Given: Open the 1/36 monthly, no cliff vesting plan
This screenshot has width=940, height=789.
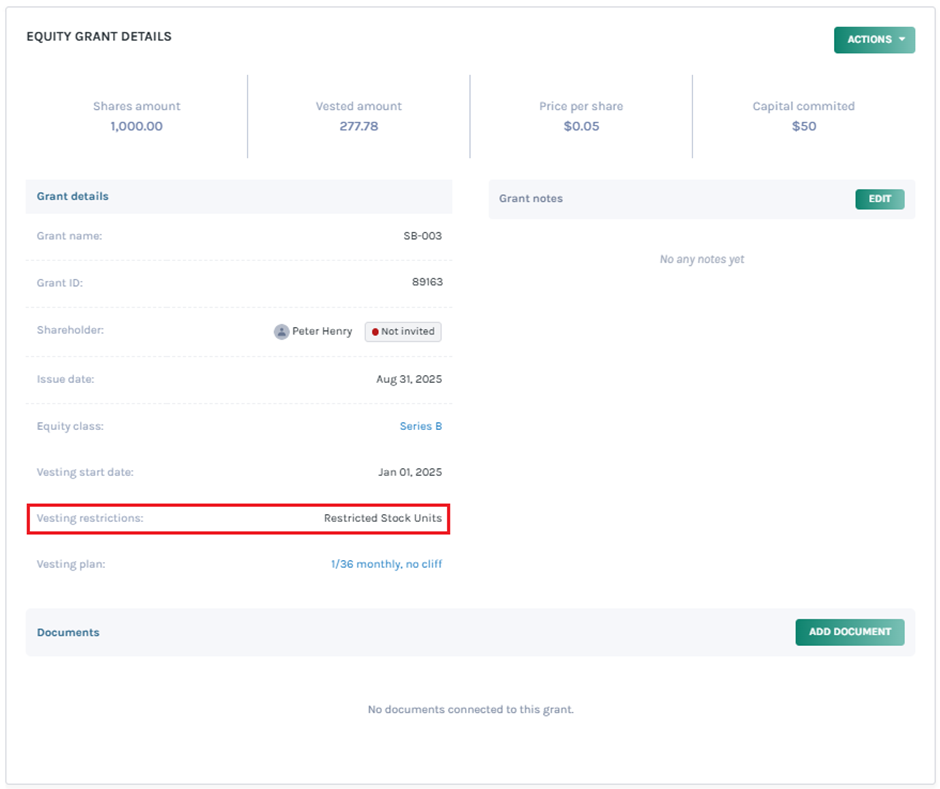Looking at the screenshot, I should pyautogui.click(x=386, y=564).
